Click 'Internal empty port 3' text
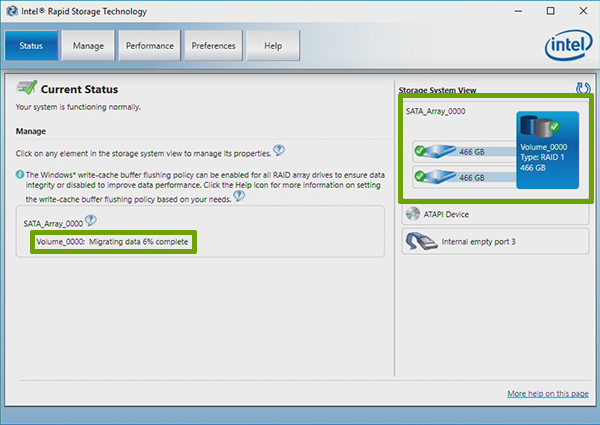 click(478, 242)
